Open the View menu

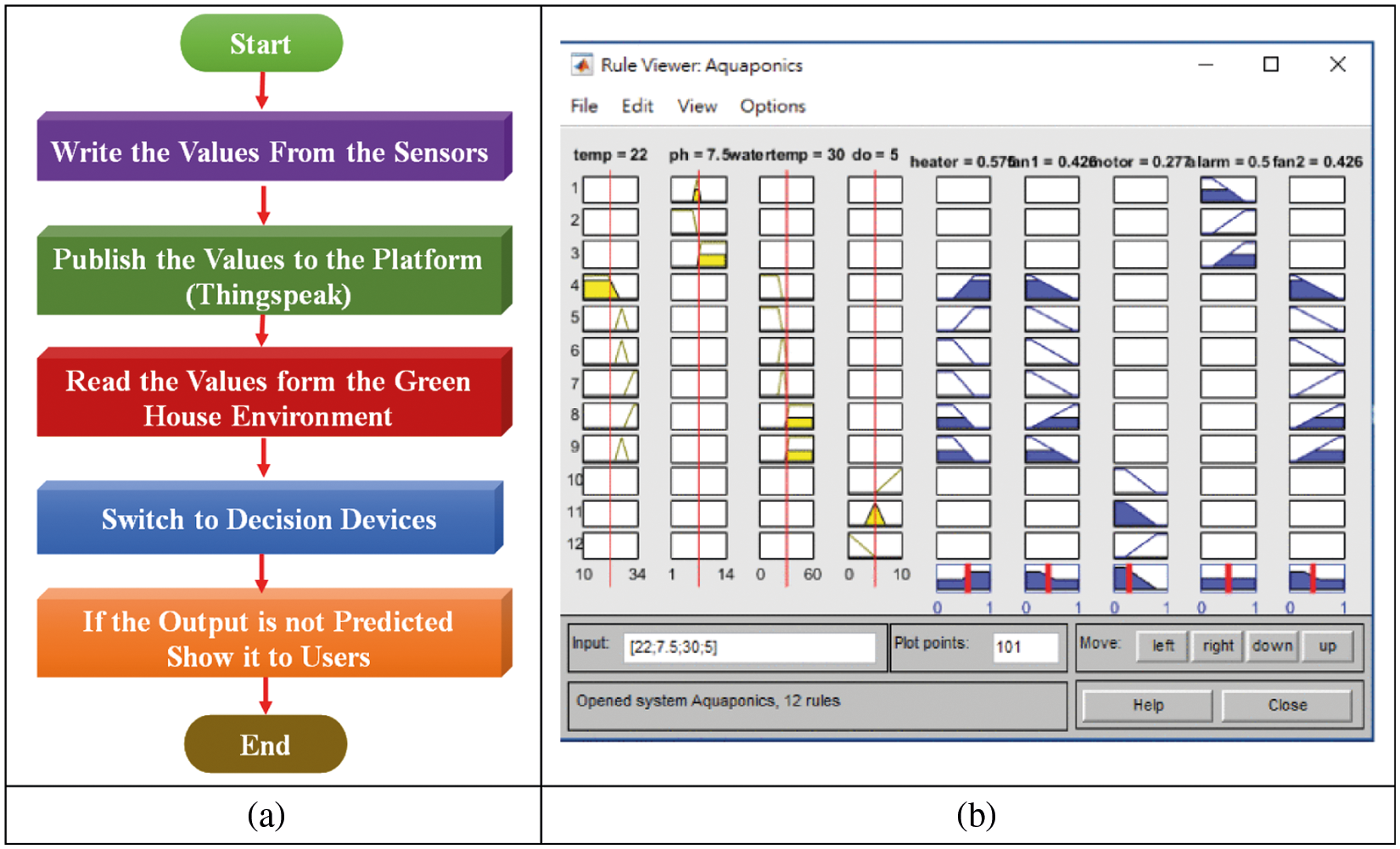(697, 106)
